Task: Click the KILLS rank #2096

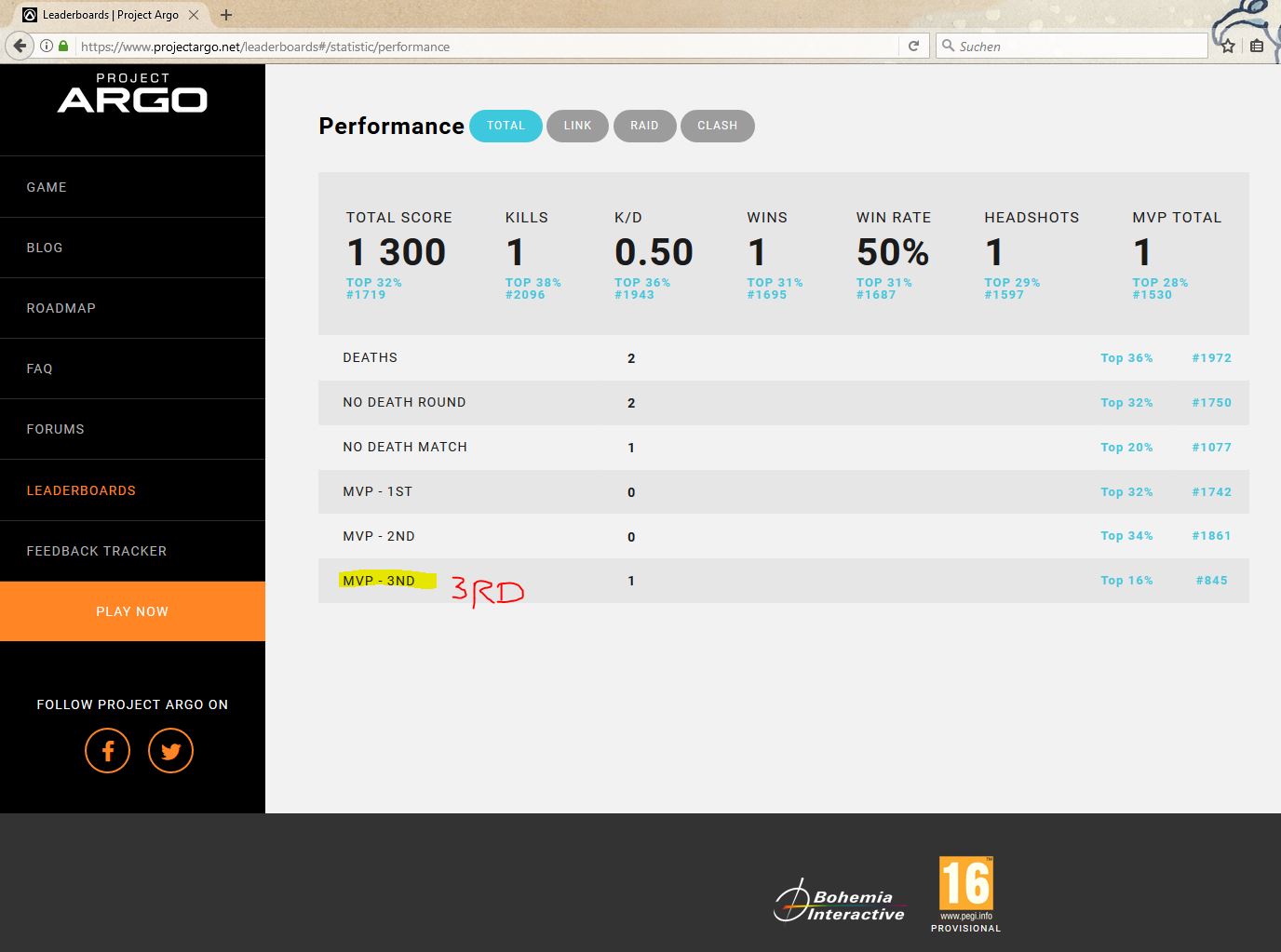Action: point(525,295)
